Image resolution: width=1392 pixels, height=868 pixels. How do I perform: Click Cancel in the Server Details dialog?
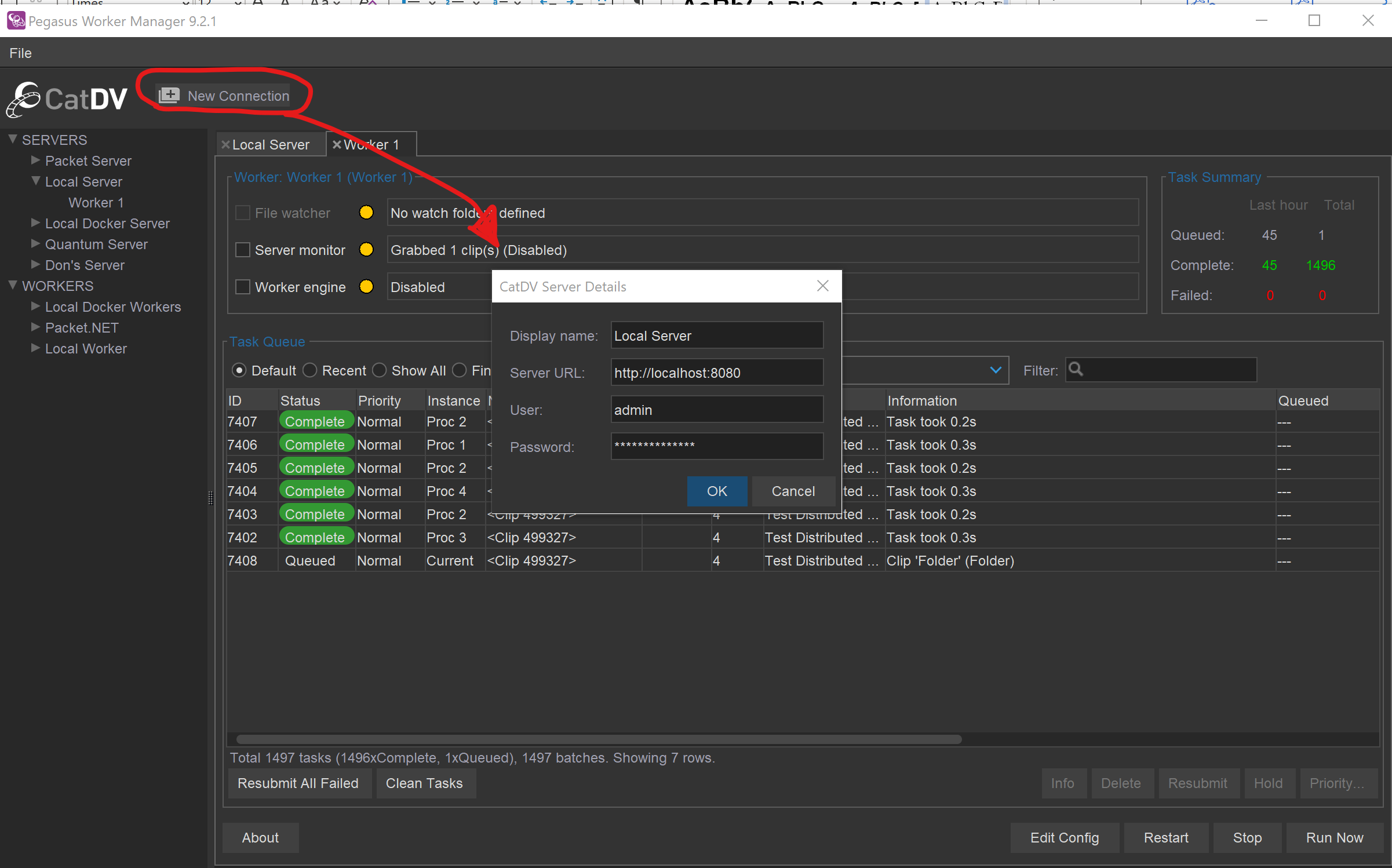point(793,491)
